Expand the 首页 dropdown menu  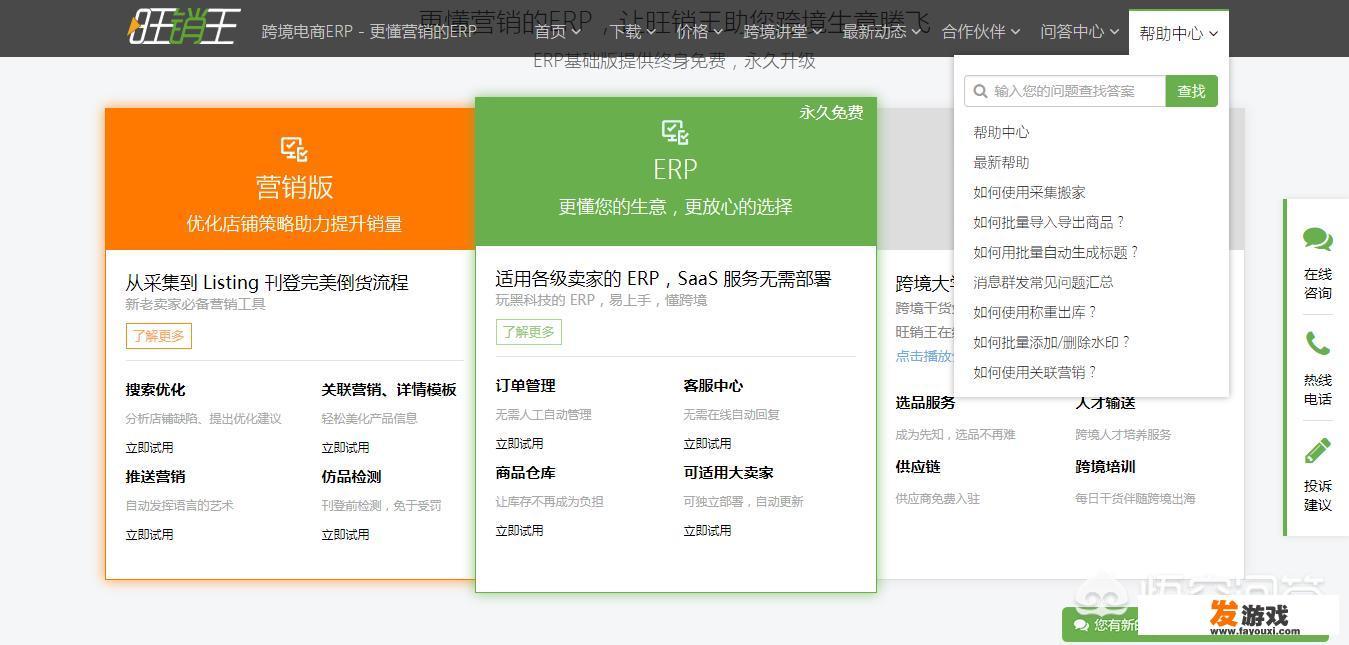557,32
